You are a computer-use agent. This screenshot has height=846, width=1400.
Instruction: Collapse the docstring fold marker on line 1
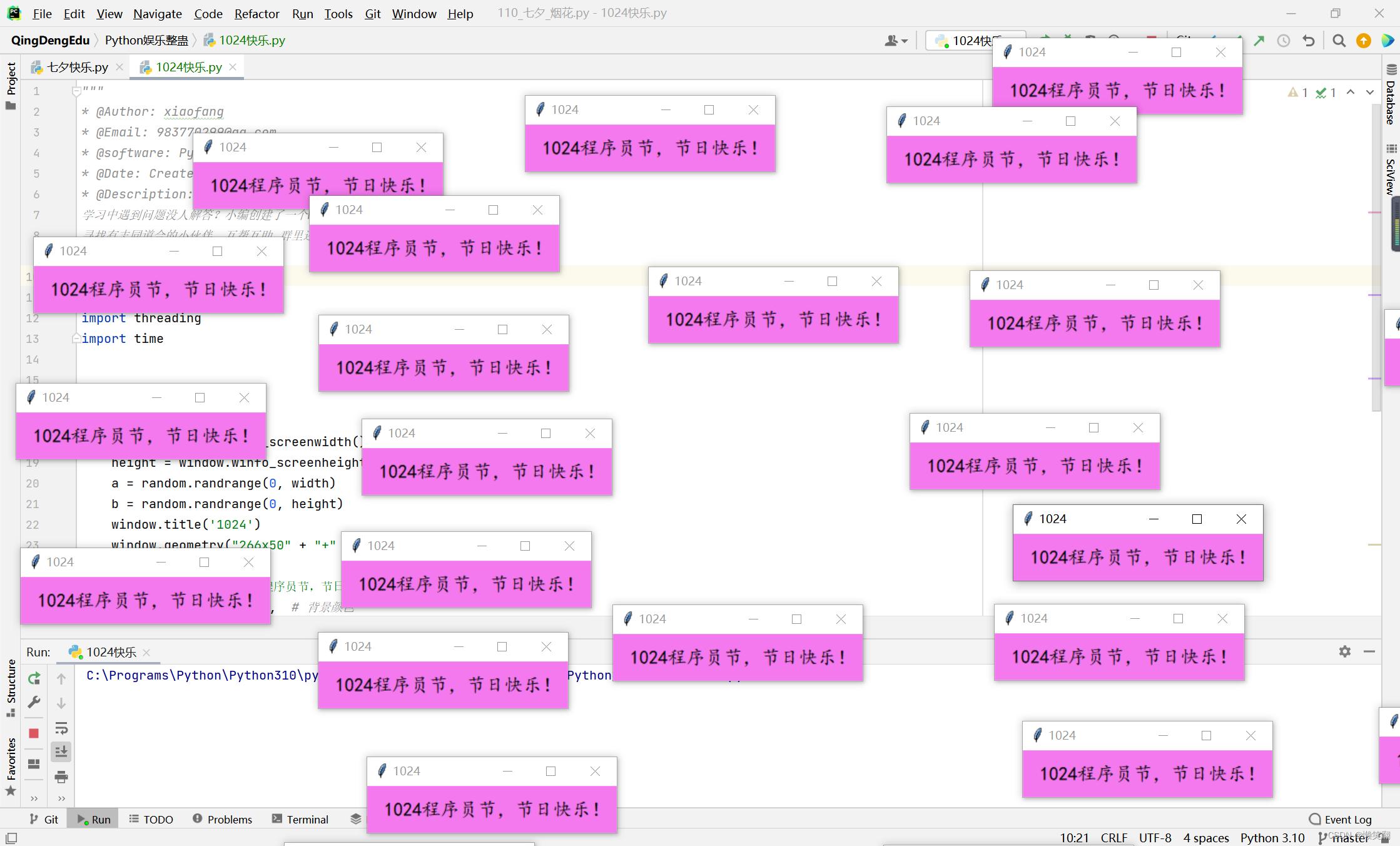(x=76, y=91)
